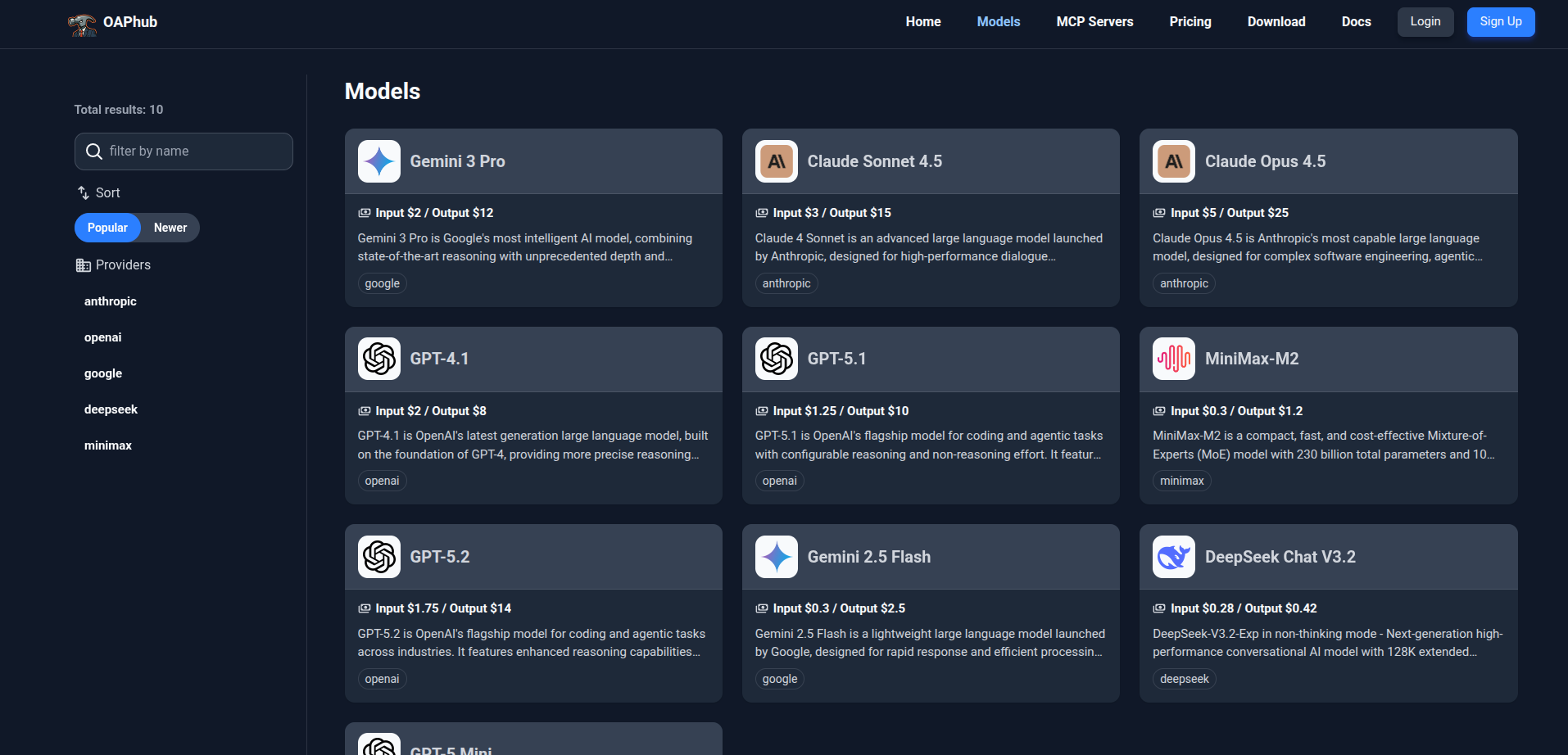
Task: Collapse the Providers section
Action: [x=121, y=264]
